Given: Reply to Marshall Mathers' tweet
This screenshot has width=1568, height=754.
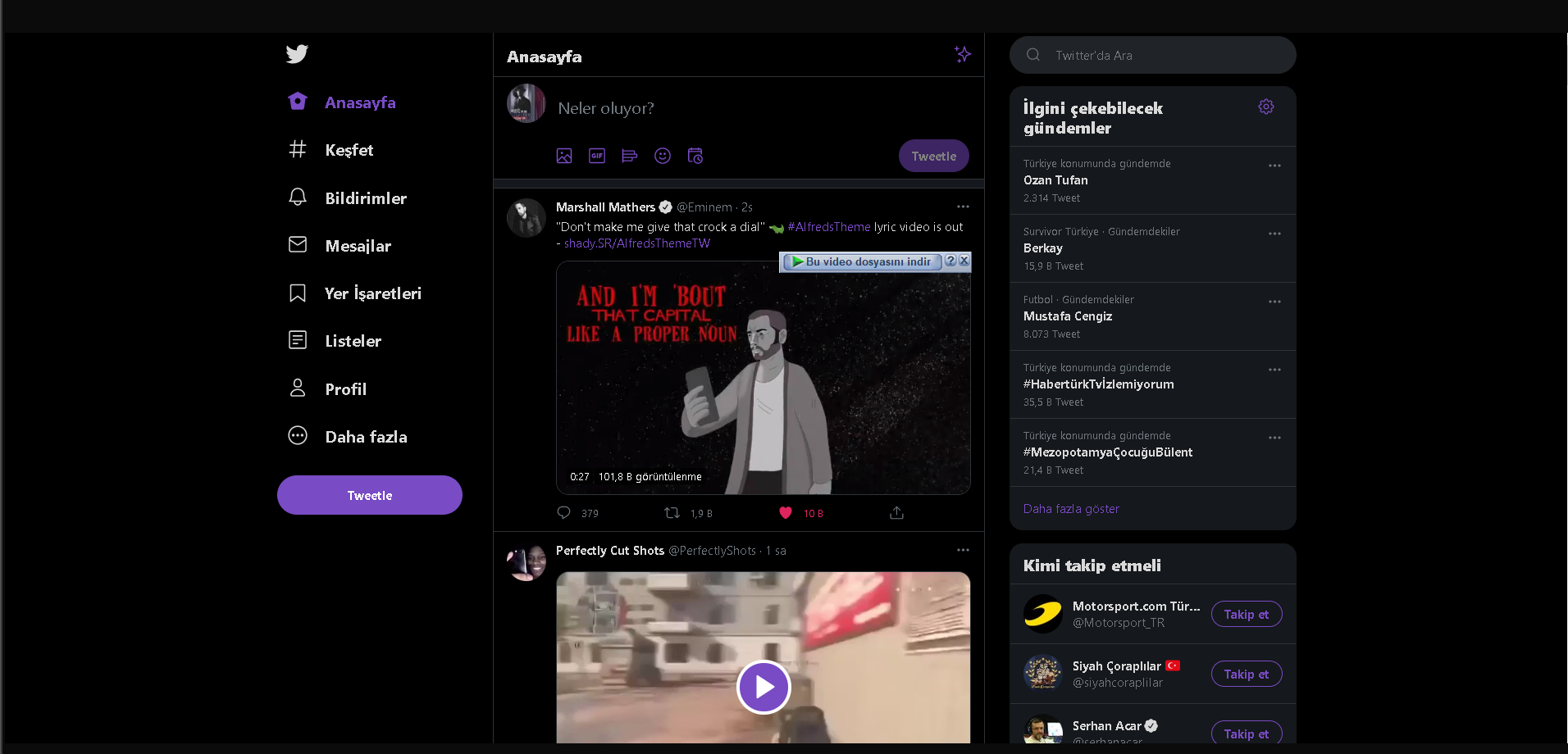Looking at the screenshot, I should (564, 513).
